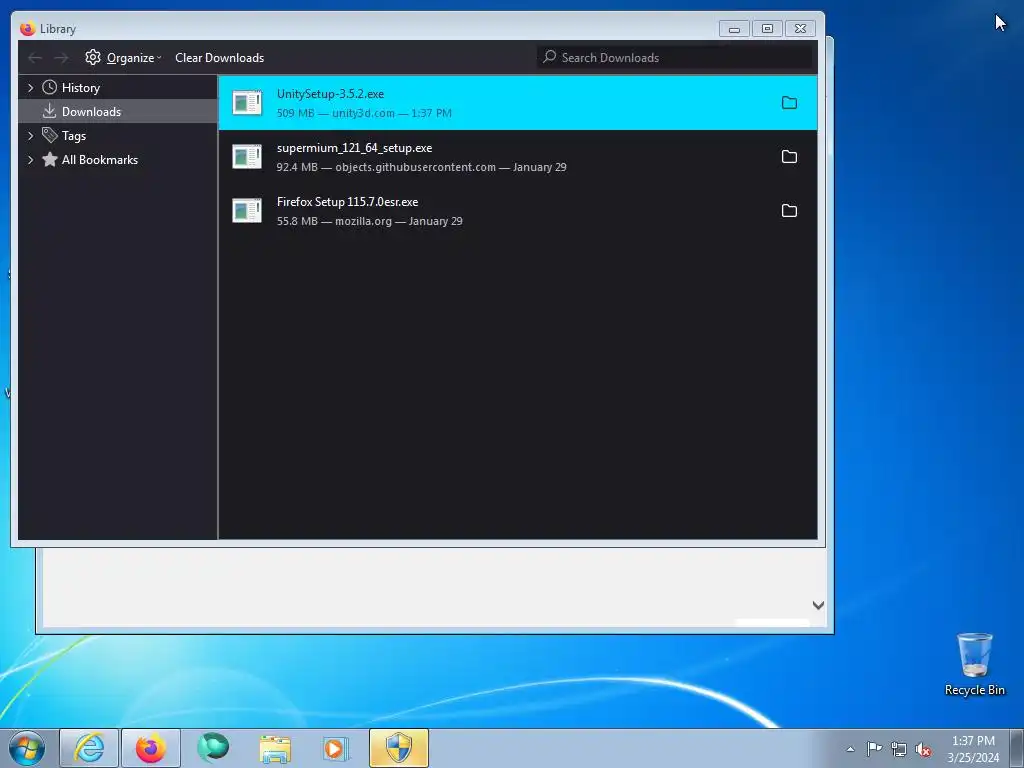Click the Show desktop strip

(1017, 748)
